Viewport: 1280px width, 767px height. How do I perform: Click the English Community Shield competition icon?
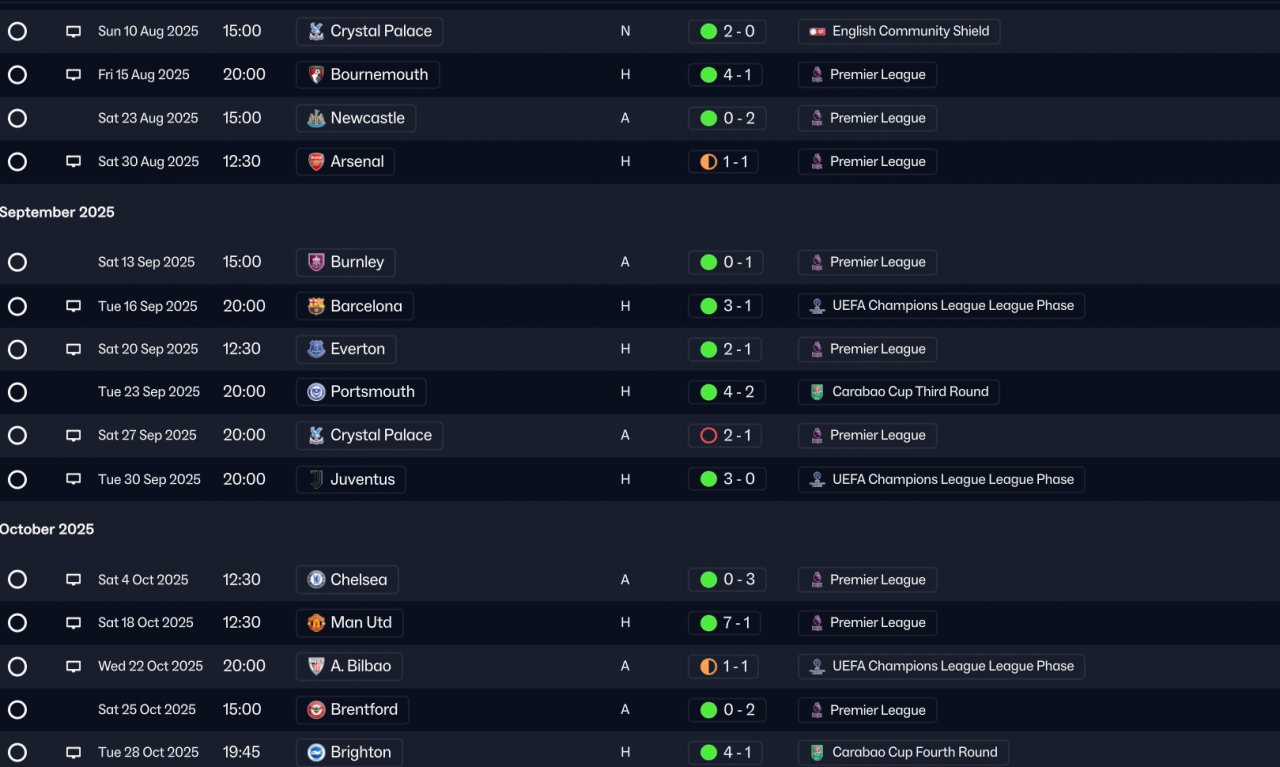[x=817, y=32]
